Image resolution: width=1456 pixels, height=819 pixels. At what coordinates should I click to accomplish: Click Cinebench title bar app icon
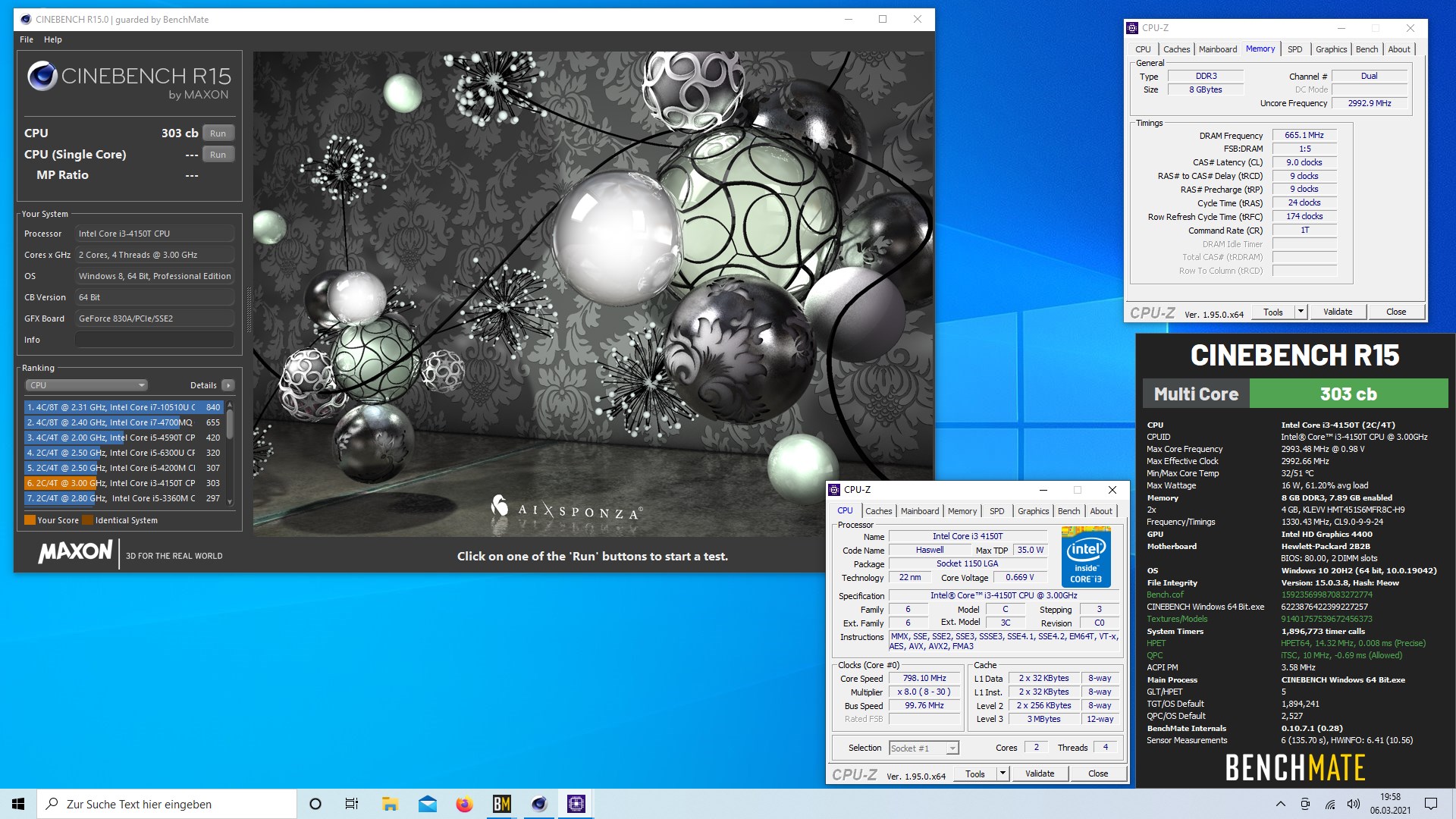click(25, 19)
